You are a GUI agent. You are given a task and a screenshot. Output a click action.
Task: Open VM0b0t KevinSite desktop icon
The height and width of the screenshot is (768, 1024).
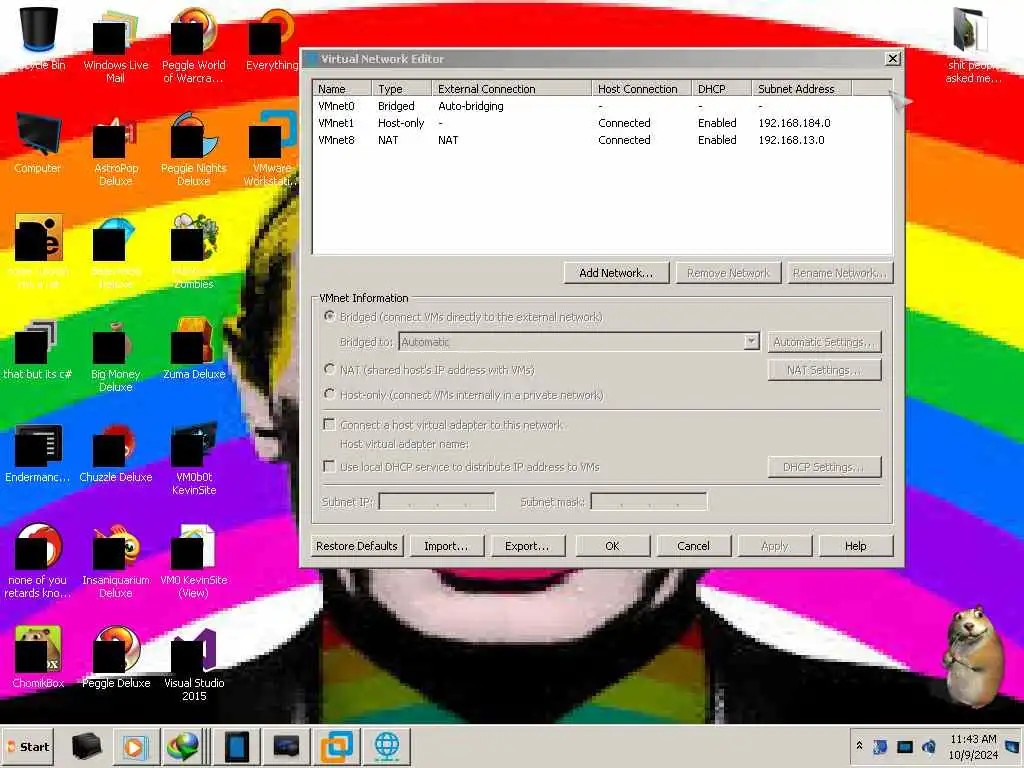tap(193, 458)
